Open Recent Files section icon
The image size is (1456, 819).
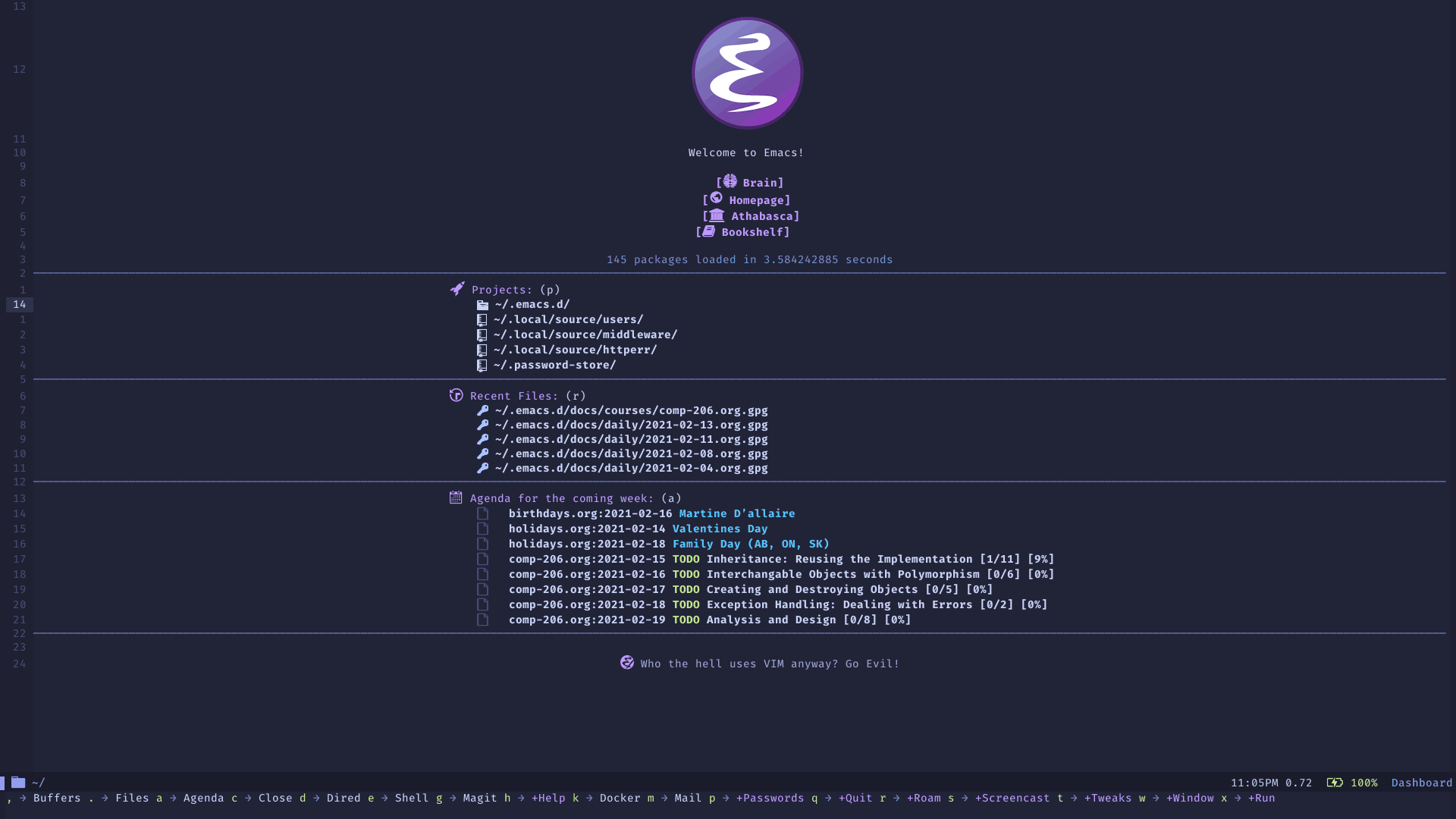[x=456, y=395]
